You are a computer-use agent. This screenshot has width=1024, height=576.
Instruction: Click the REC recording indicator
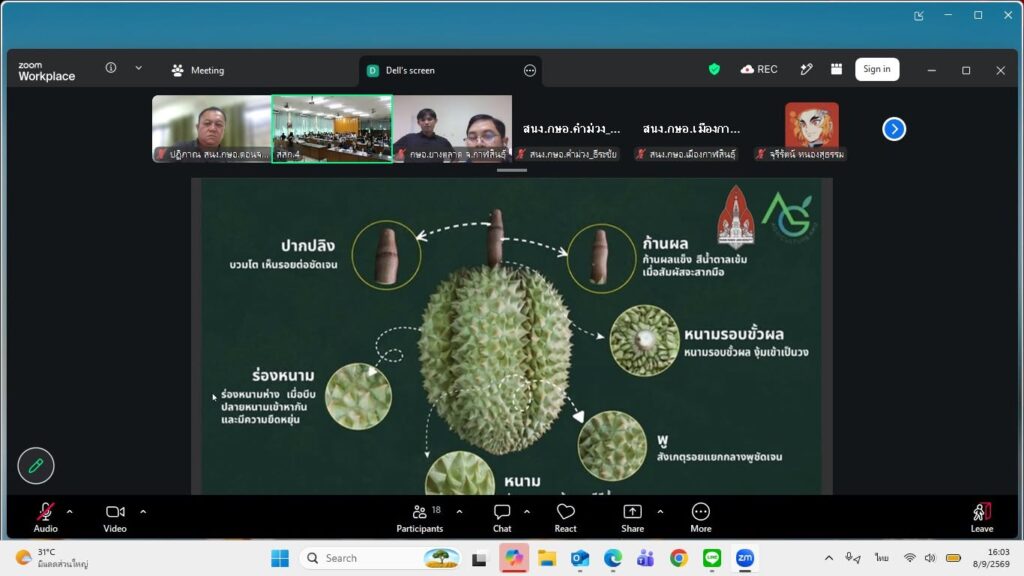[x=759, y=69]
